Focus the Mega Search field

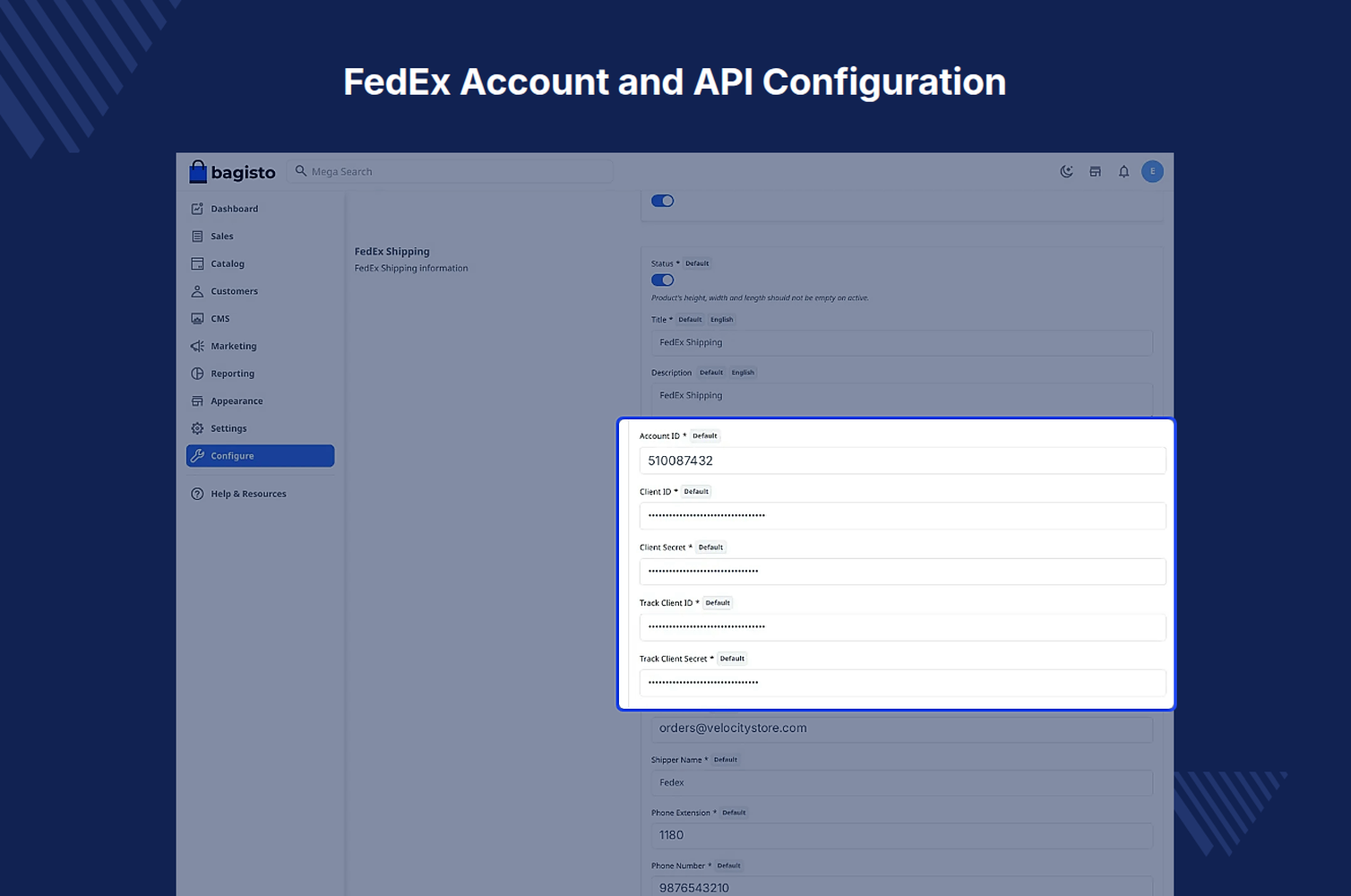point(451,171)
